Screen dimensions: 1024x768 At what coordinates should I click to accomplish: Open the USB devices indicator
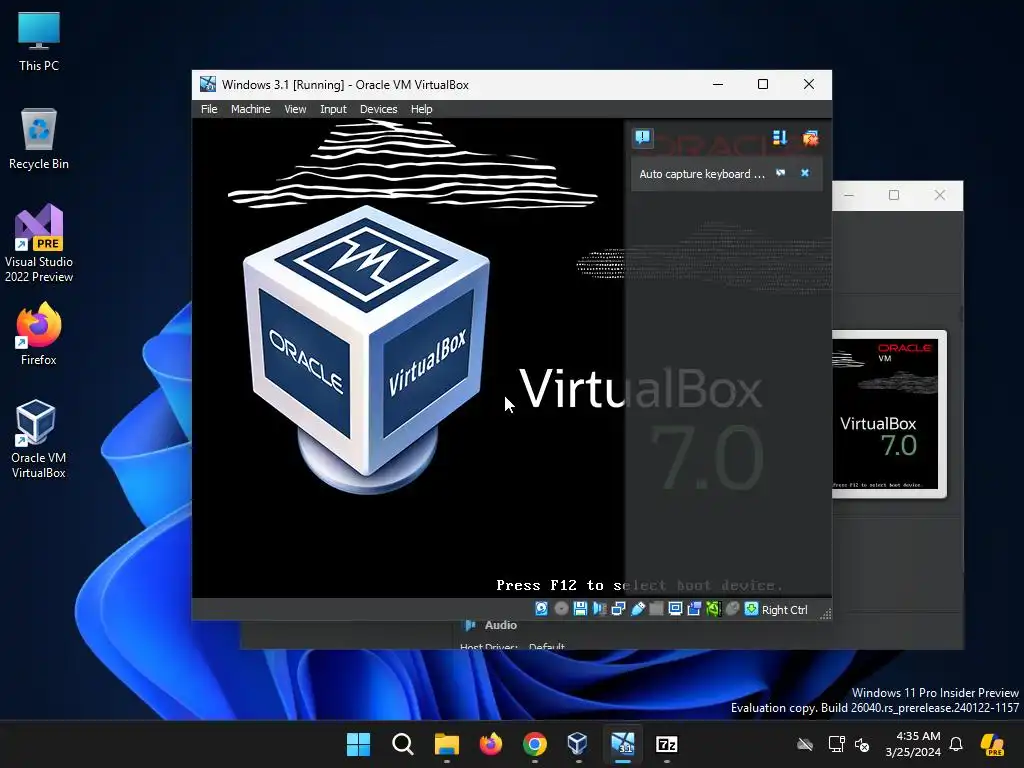pyautogui.click(x=638, y=609)
